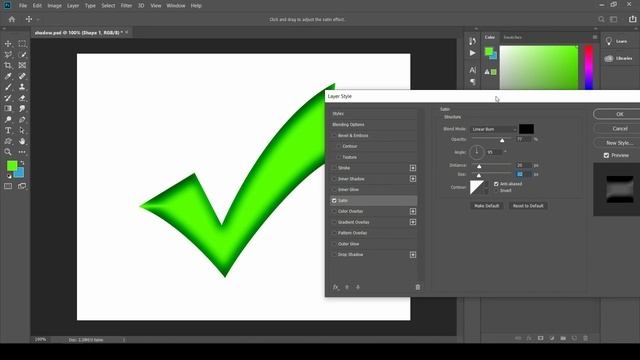
Task: Click the Search magnifier icon at top right
Action: (601, 19)
